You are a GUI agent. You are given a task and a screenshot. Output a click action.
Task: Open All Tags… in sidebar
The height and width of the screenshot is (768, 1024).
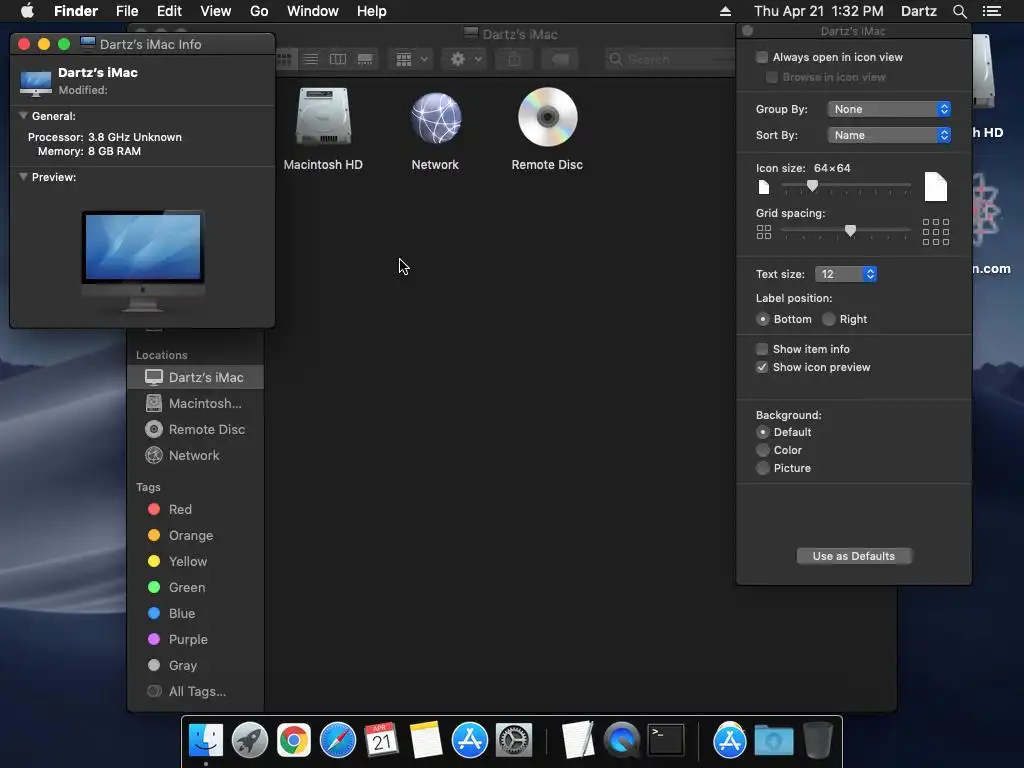click(195, 692)
